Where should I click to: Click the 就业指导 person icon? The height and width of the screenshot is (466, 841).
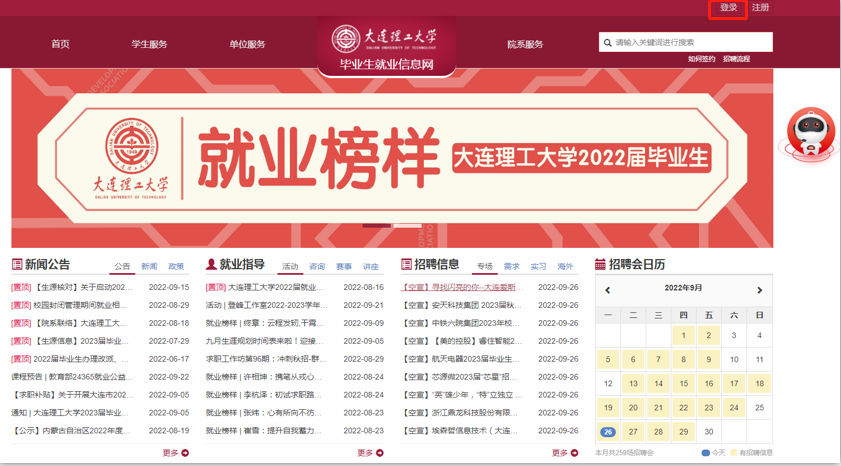211,264
